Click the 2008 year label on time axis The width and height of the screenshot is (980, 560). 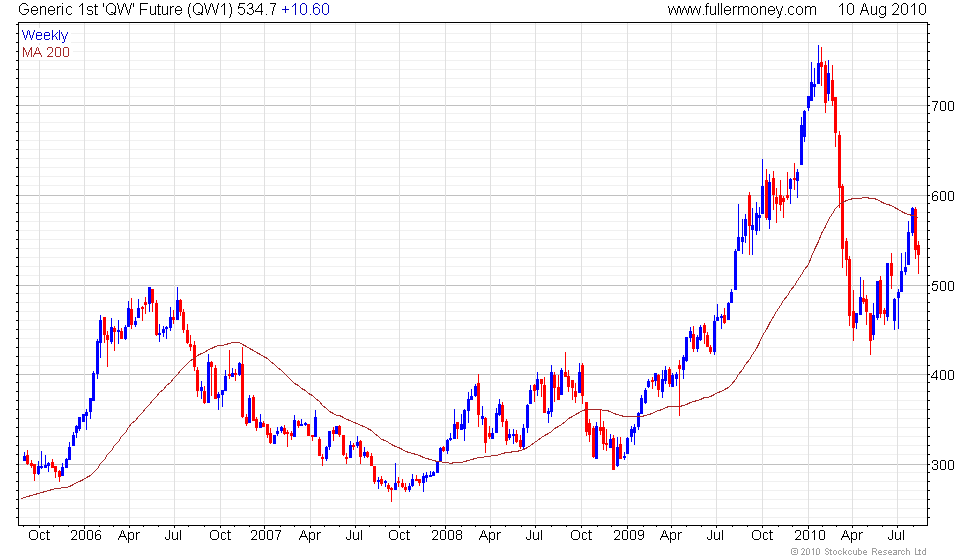coord(447,536)
